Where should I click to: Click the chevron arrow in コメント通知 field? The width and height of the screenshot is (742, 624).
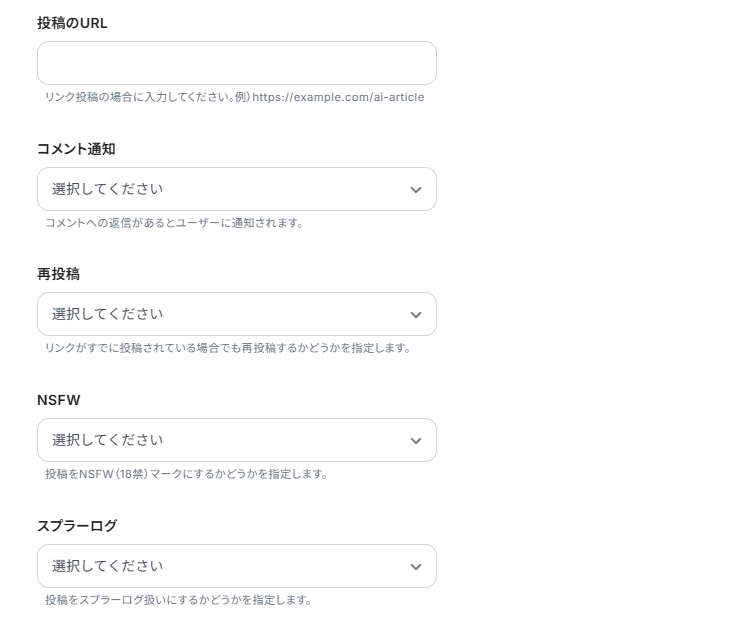416,190
